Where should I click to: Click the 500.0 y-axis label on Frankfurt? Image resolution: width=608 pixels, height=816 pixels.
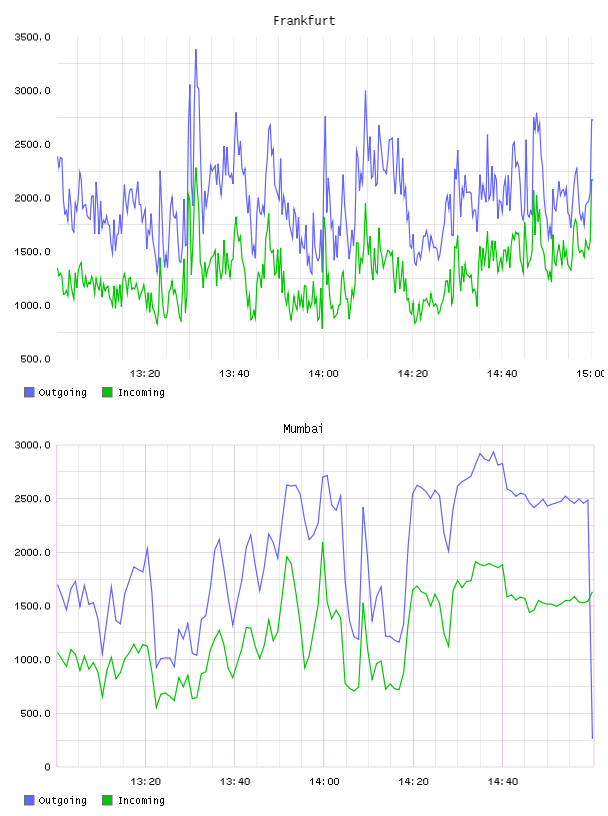tap(35, 359)
